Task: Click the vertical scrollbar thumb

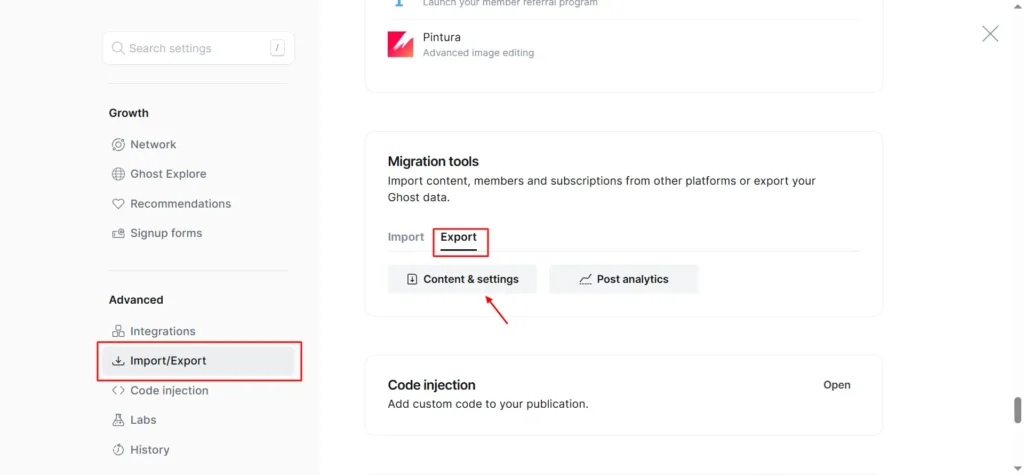Action: (1018, 410)
